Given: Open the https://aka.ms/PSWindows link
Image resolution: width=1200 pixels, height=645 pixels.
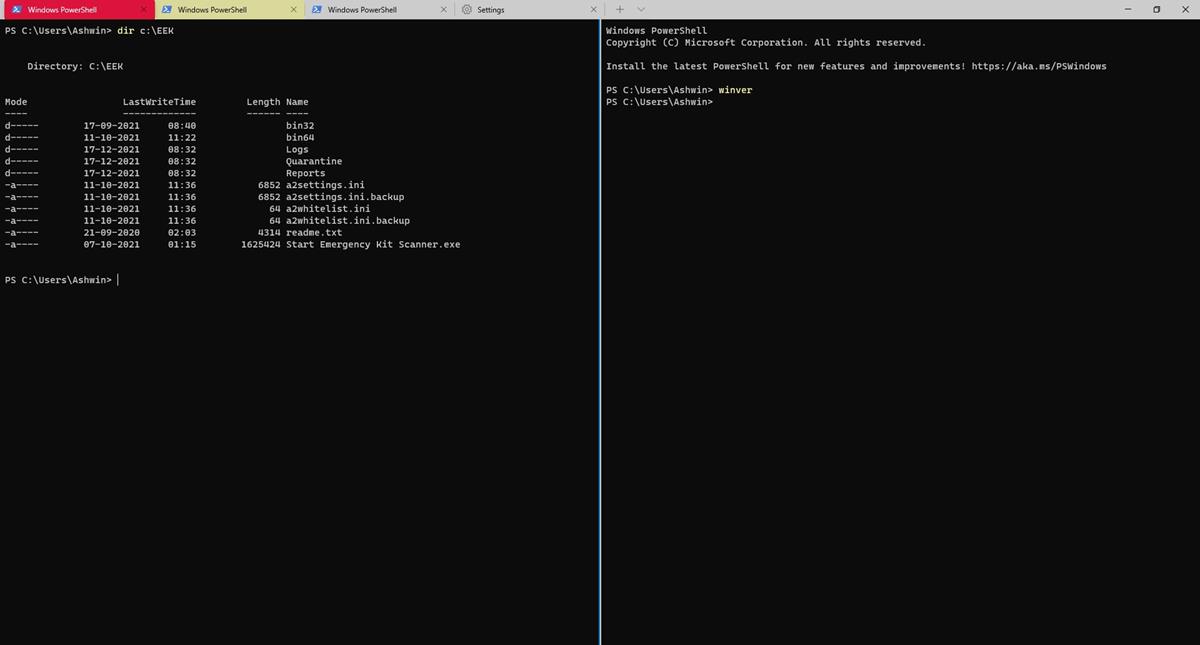Looking at the screenshot, I should point(1039,66).
